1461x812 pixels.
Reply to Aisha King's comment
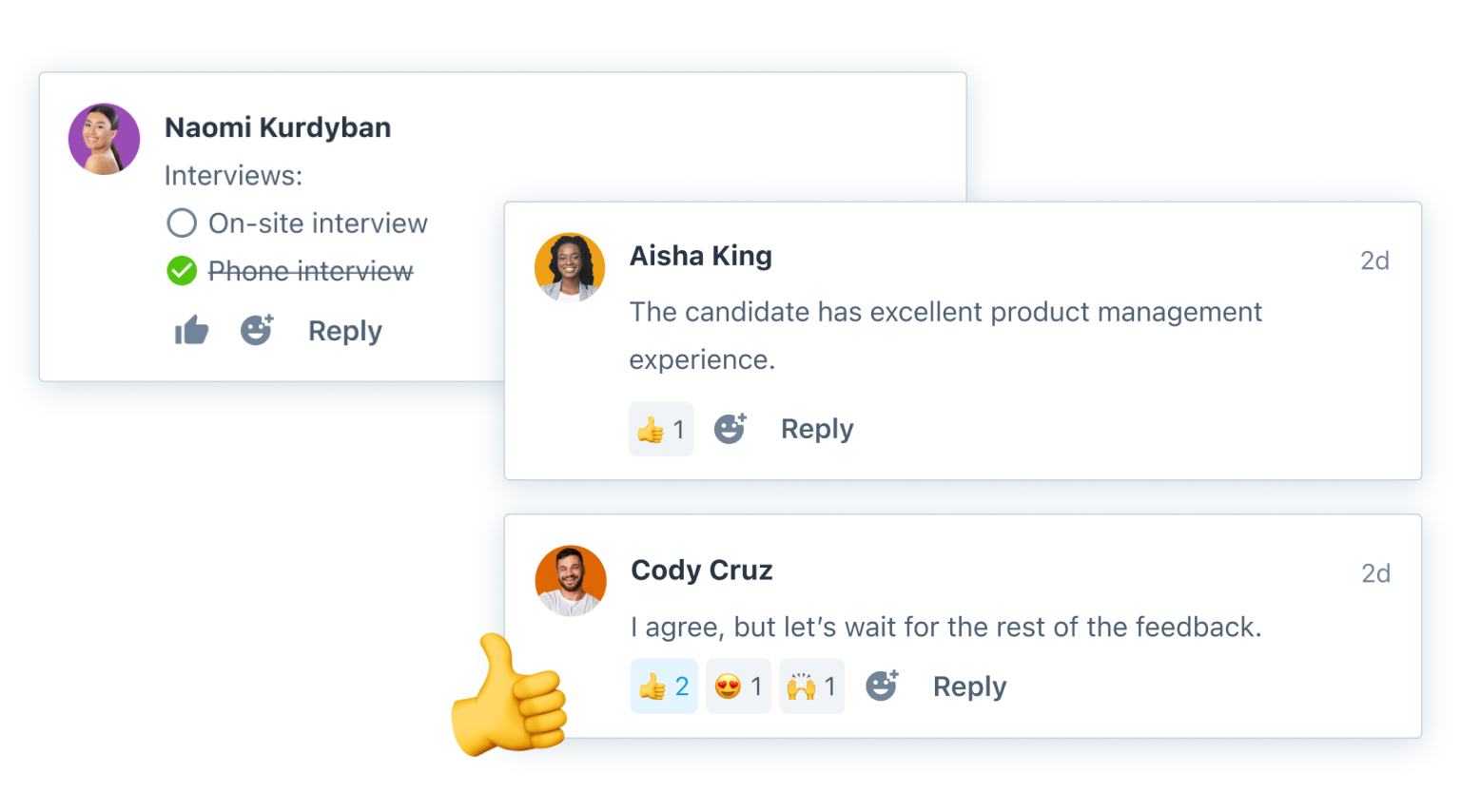click(817, 429)
